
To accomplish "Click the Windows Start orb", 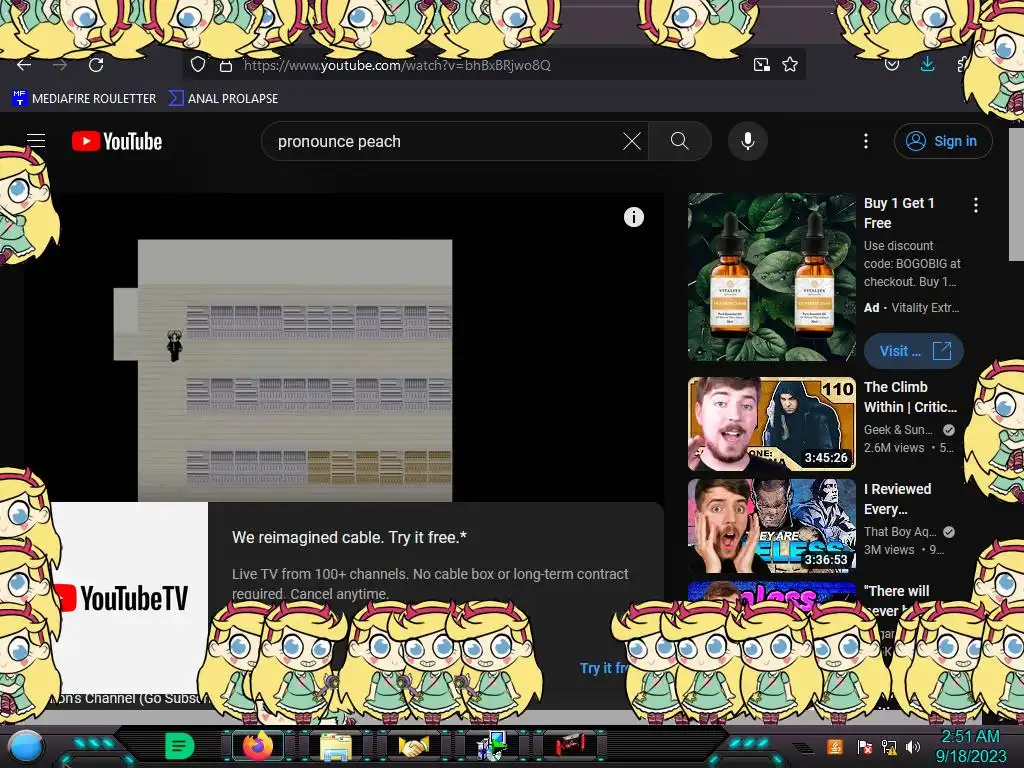I will click(x=26, y=746).
